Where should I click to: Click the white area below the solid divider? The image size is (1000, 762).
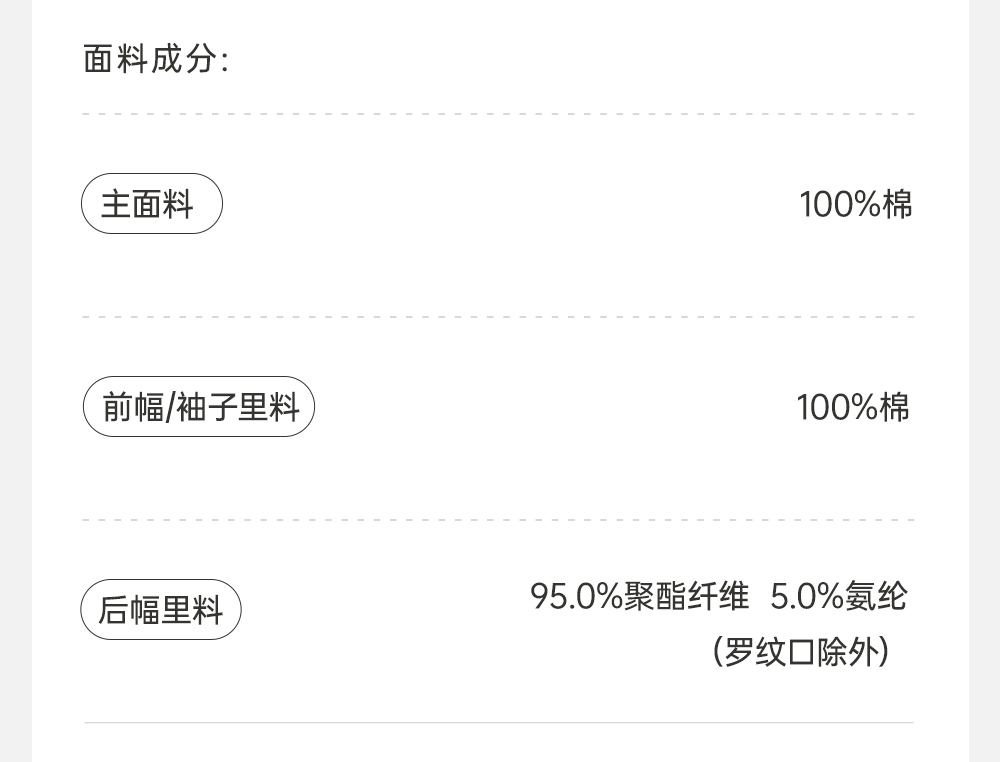pyautogui.click(x=498, y=744)
